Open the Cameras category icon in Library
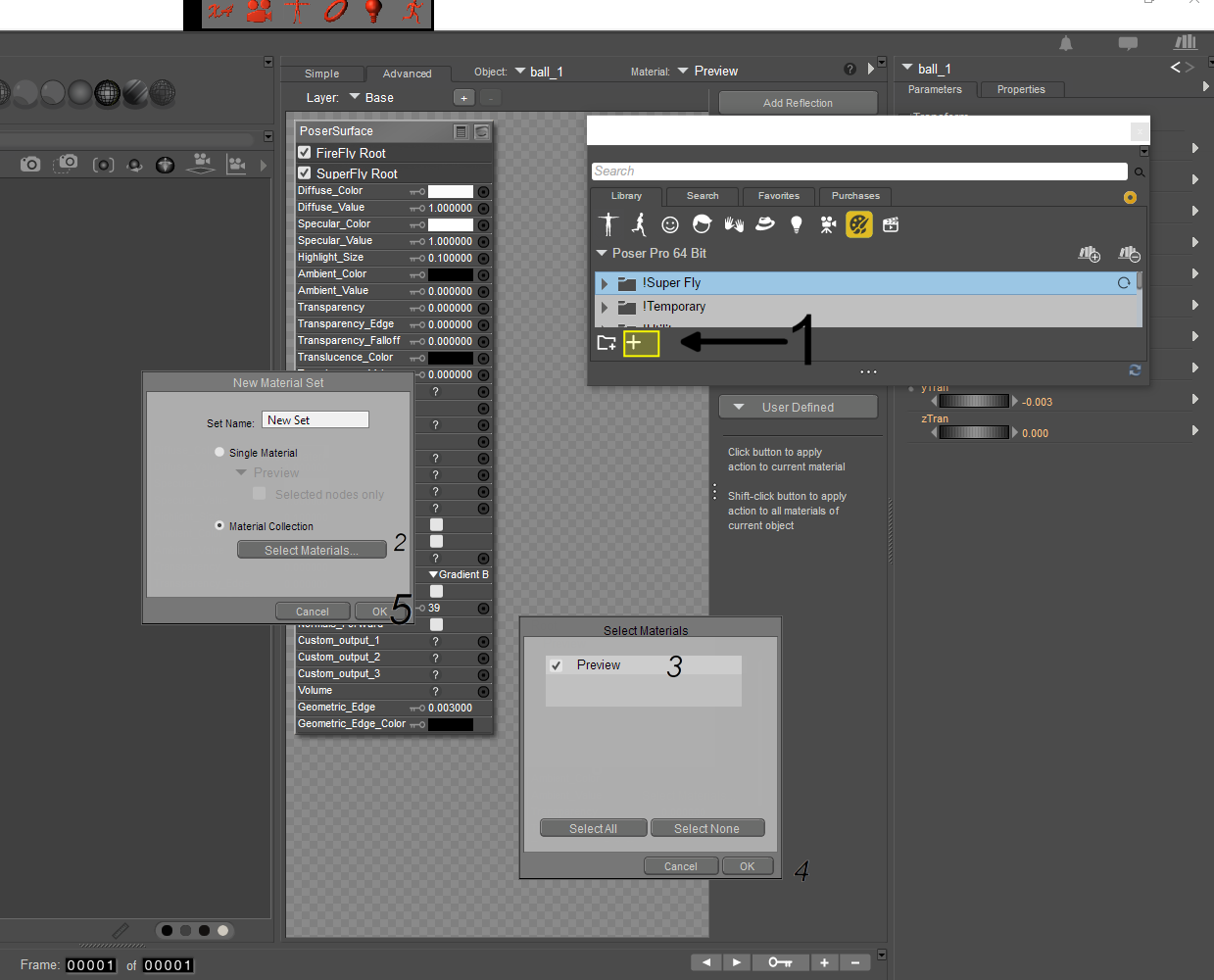 pos(828,224)
